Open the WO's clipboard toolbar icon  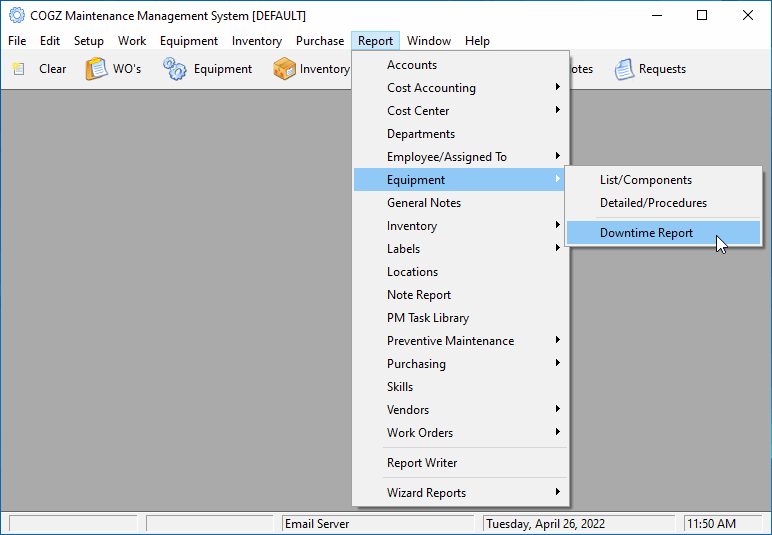pyautogui.click(x=96, y=69)
